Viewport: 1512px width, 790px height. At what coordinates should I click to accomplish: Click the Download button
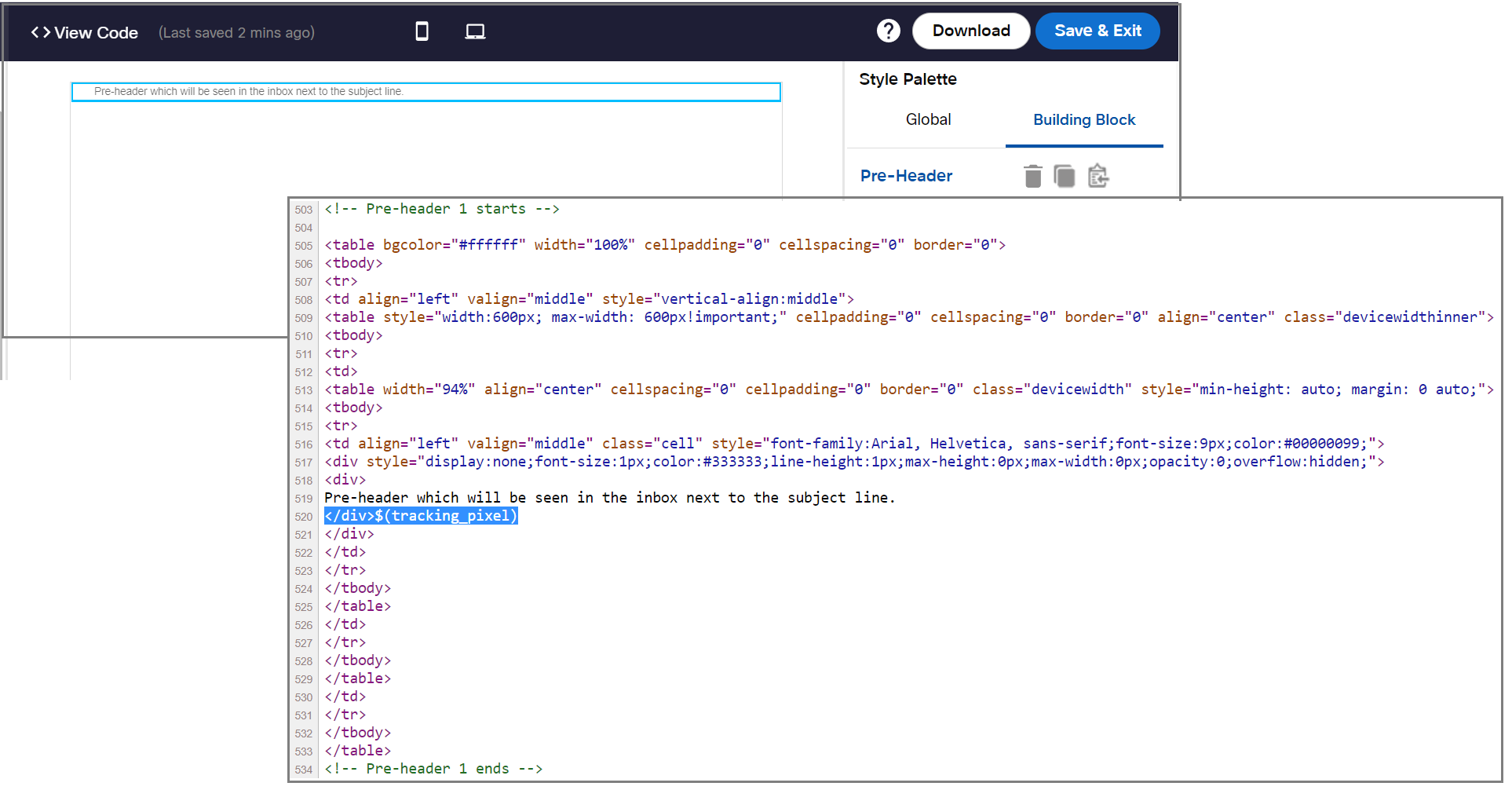click(x=971, y=31)
